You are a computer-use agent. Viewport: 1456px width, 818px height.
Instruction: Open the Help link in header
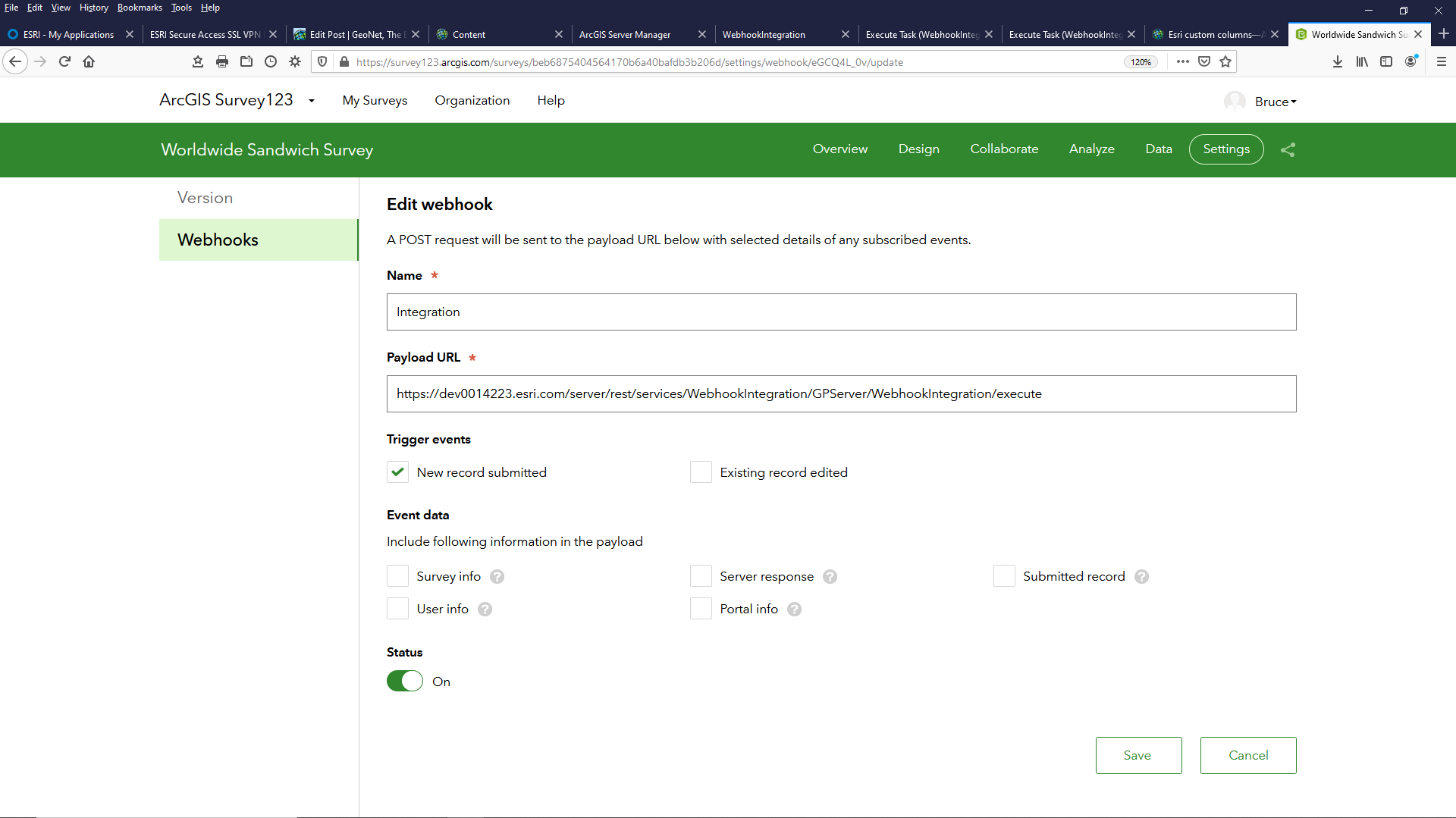click(551, 100)
